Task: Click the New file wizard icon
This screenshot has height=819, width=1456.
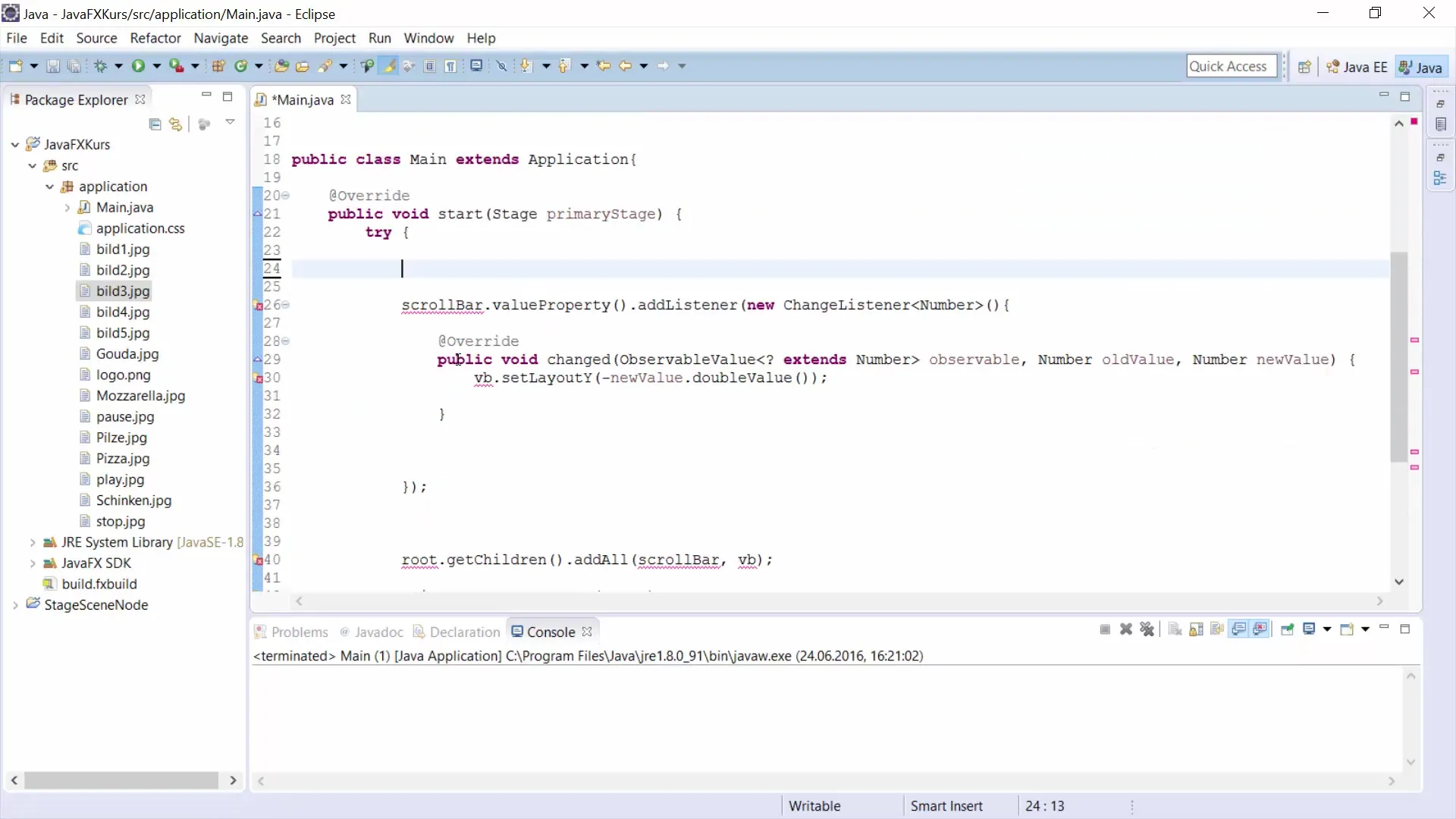Action: tap(15, 66)
